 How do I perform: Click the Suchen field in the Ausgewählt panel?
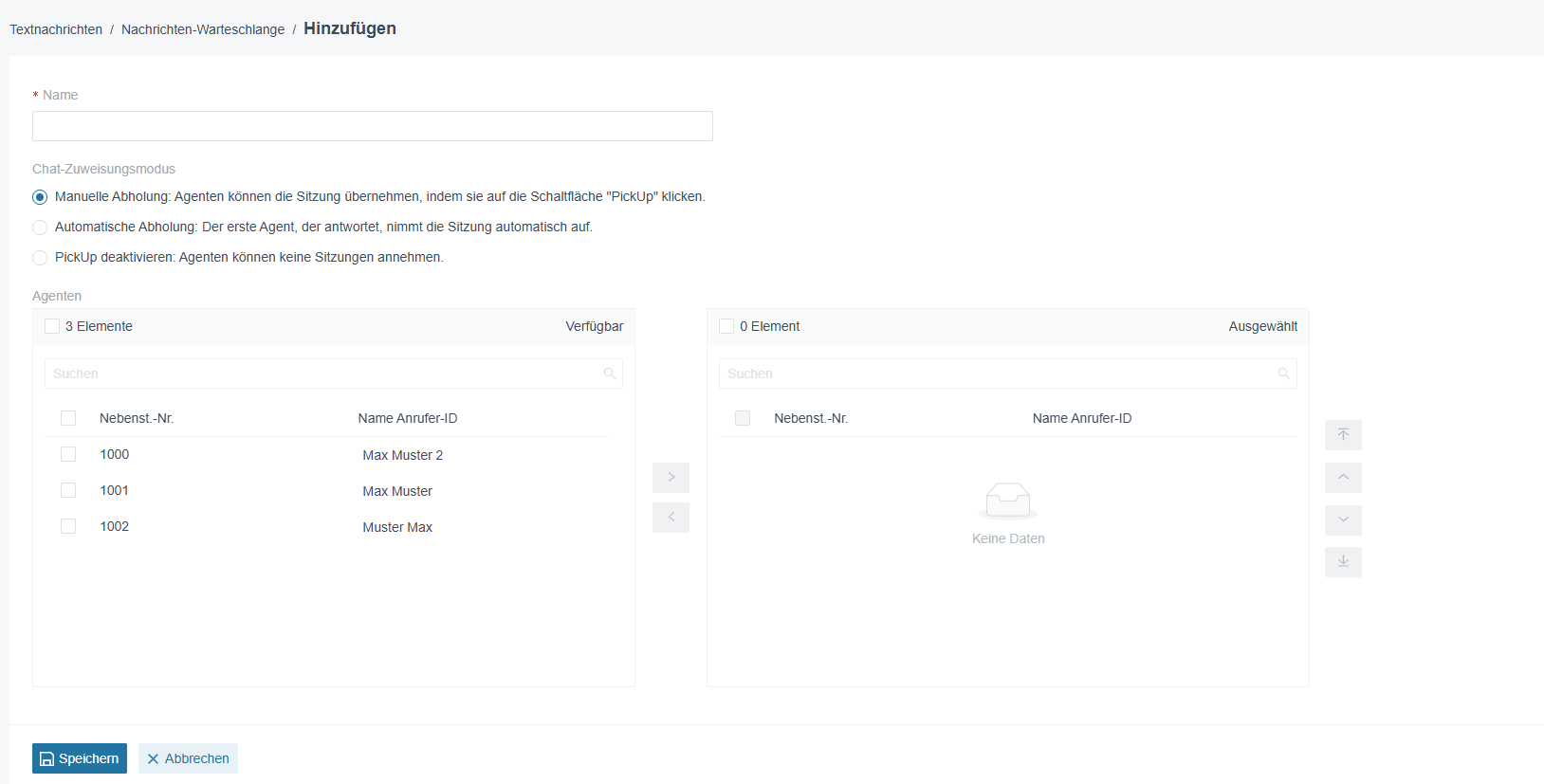point(1008,374)
